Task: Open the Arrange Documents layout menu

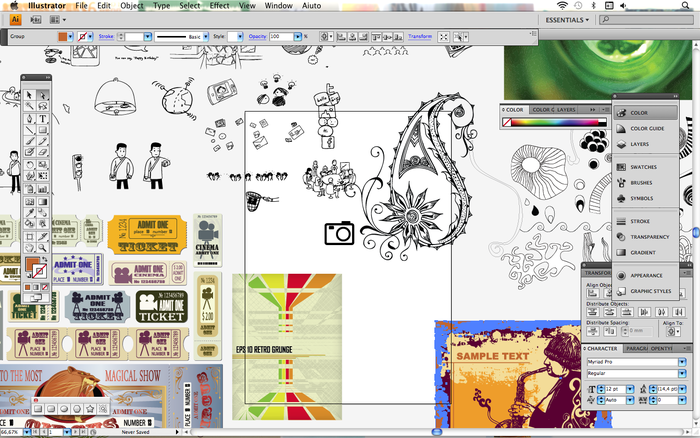Action: click(x=58, y=20)
